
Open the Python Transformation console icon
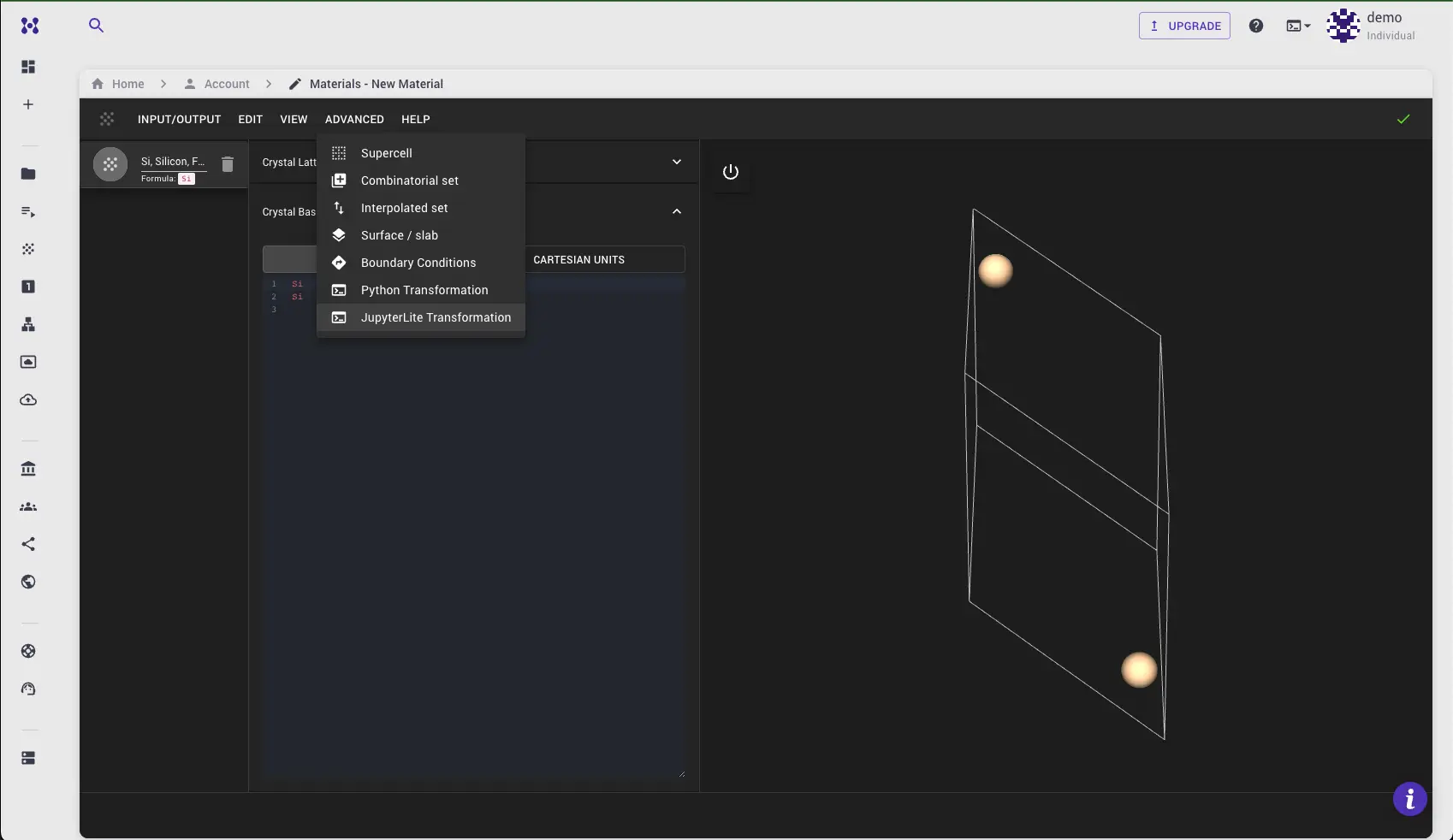[x=339, y=290]
